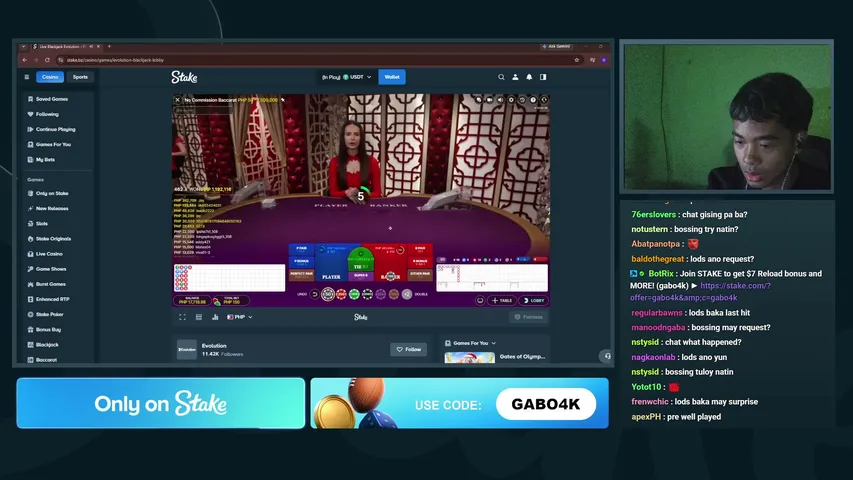Open the user profile icon

coord(515,77)
